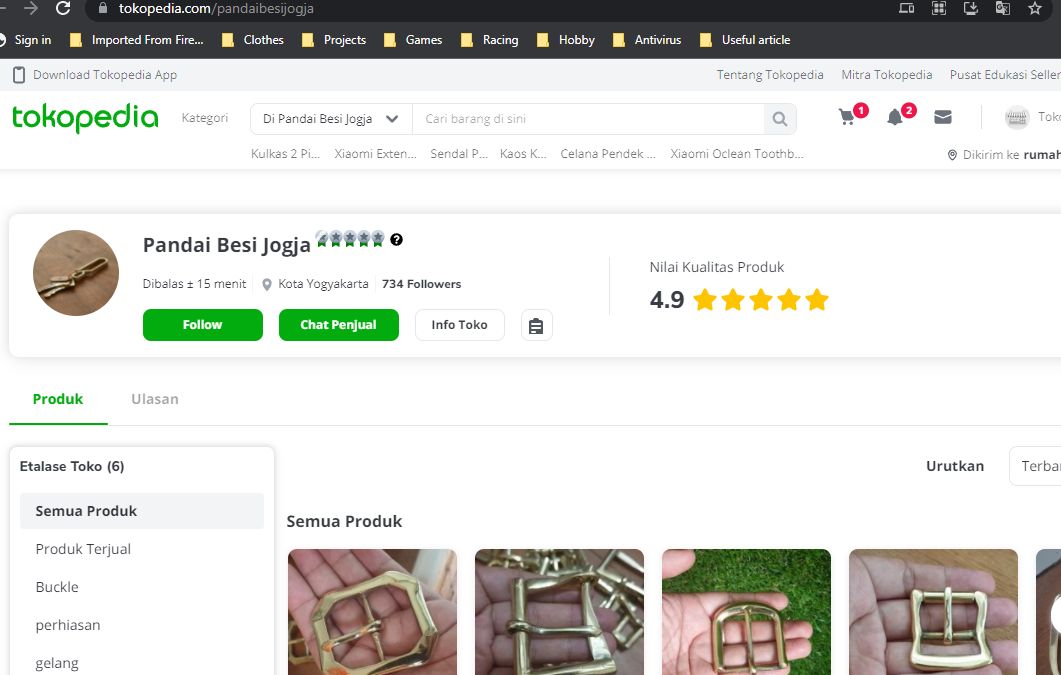Bookmark this page with the star icon

(x=1035, y=8)
